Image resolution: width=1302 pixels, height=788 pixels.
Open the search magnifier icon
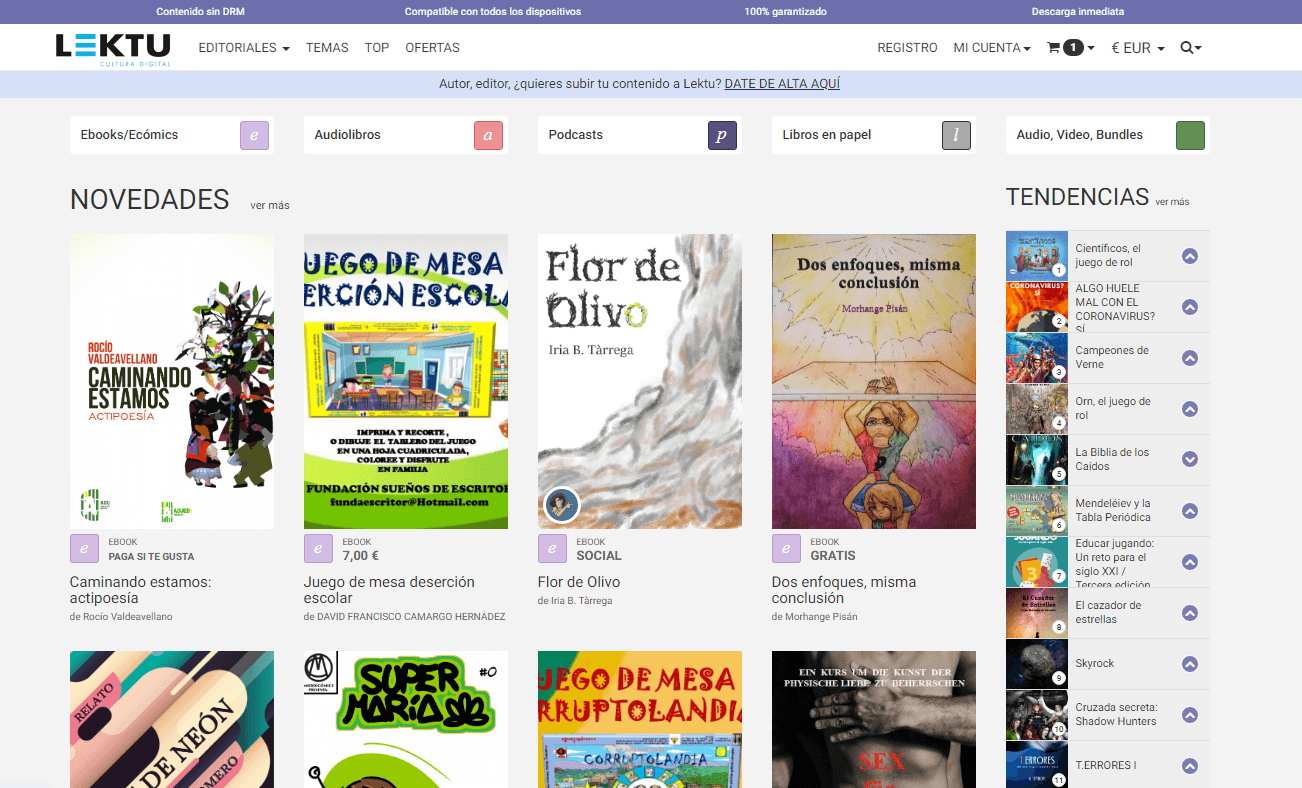[1188, 48]
